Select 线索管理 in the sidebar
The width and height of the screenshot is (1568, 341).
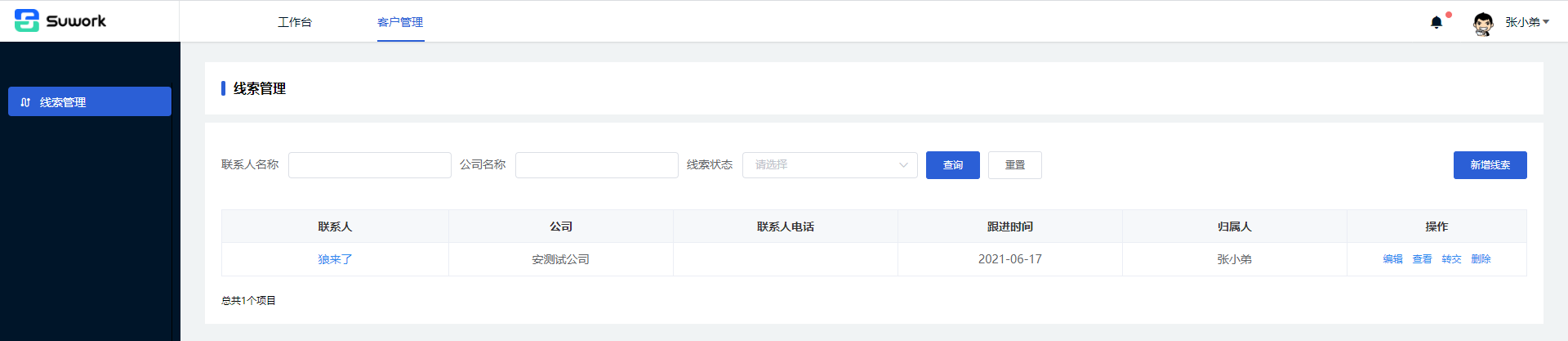tap(90, 101)
